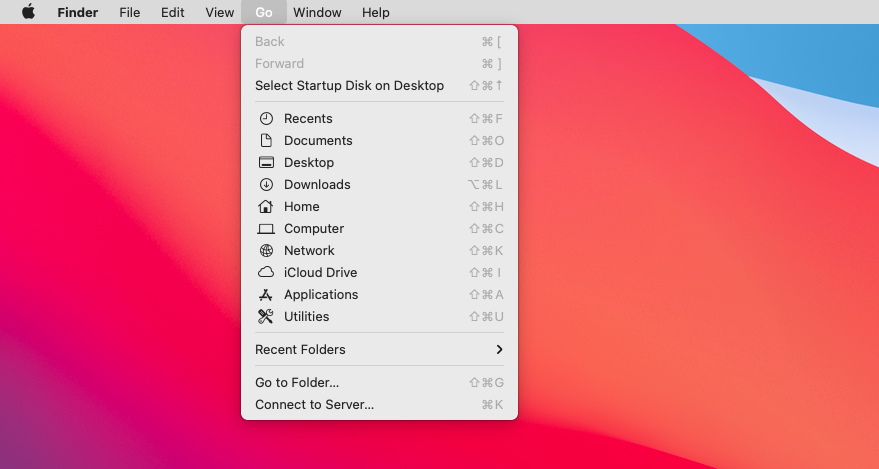Click the Home house icon
Image resolution: width=879 pixels, height=469 pixels.
266,206
